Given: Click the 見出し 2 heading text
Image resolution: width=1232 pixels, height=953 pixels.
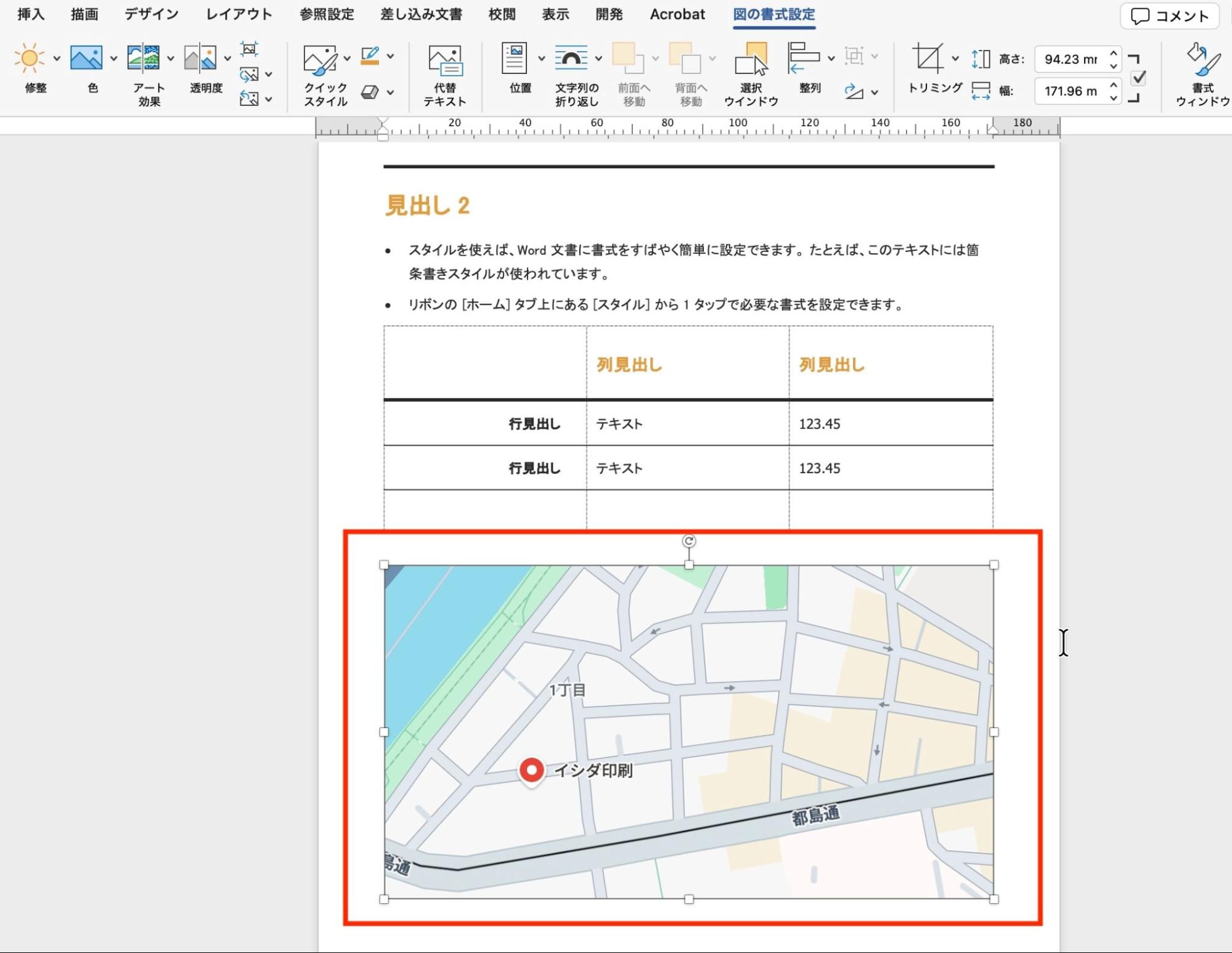Looking at the screenshot, I should click(428, 205).
